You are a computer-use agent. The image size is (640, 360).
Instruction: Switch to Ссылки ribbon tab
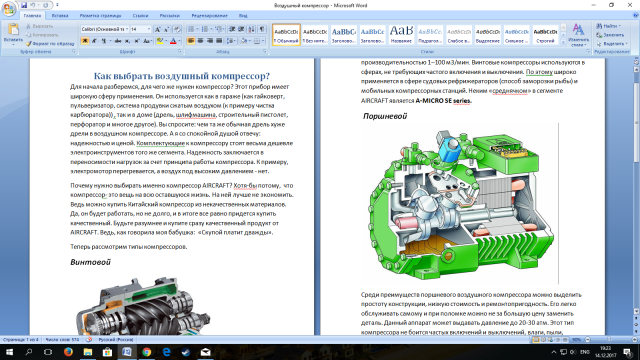click(140, 16)
